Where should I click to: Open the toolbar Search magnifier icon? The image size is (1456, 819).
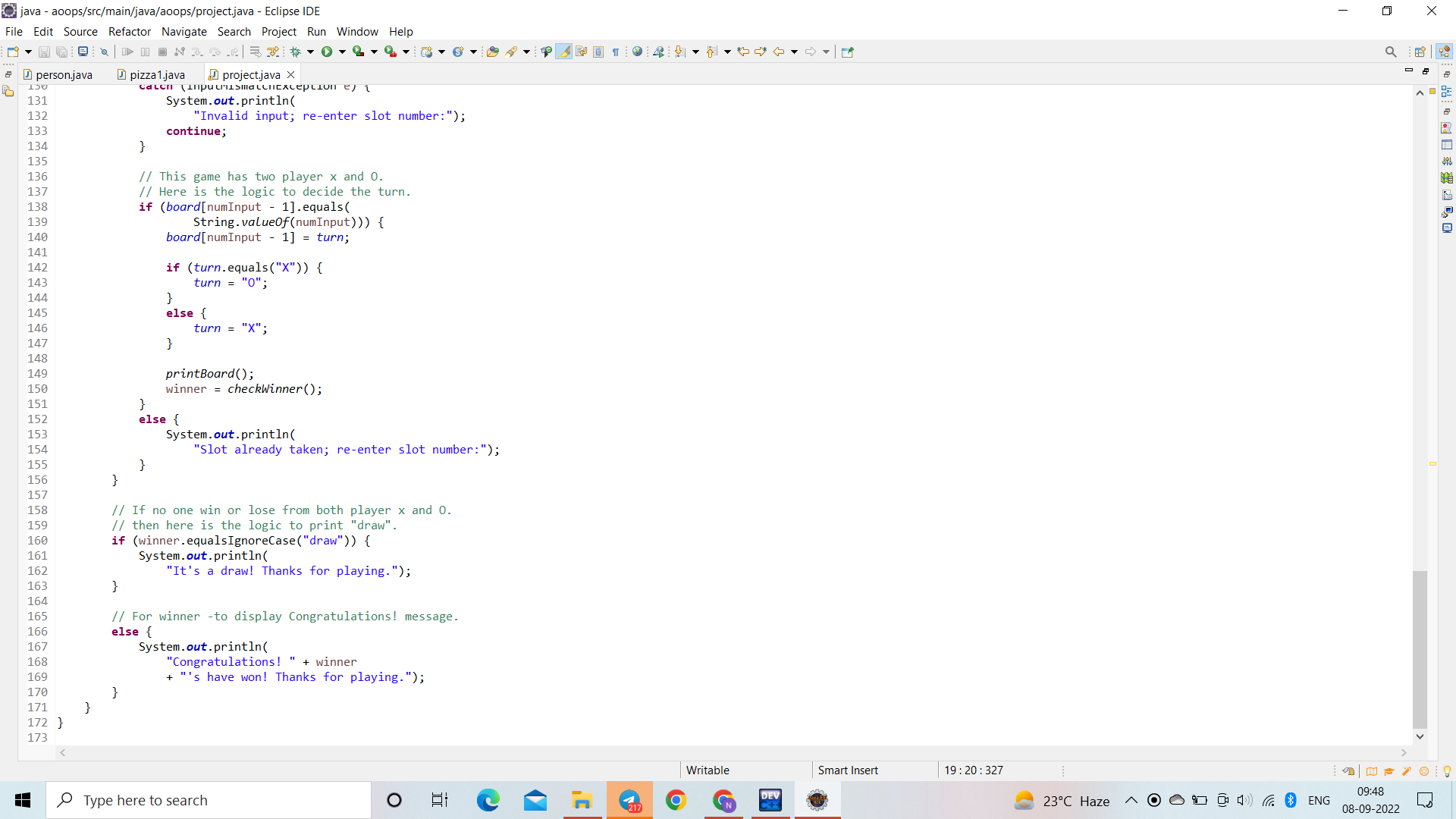point(1390,52)
